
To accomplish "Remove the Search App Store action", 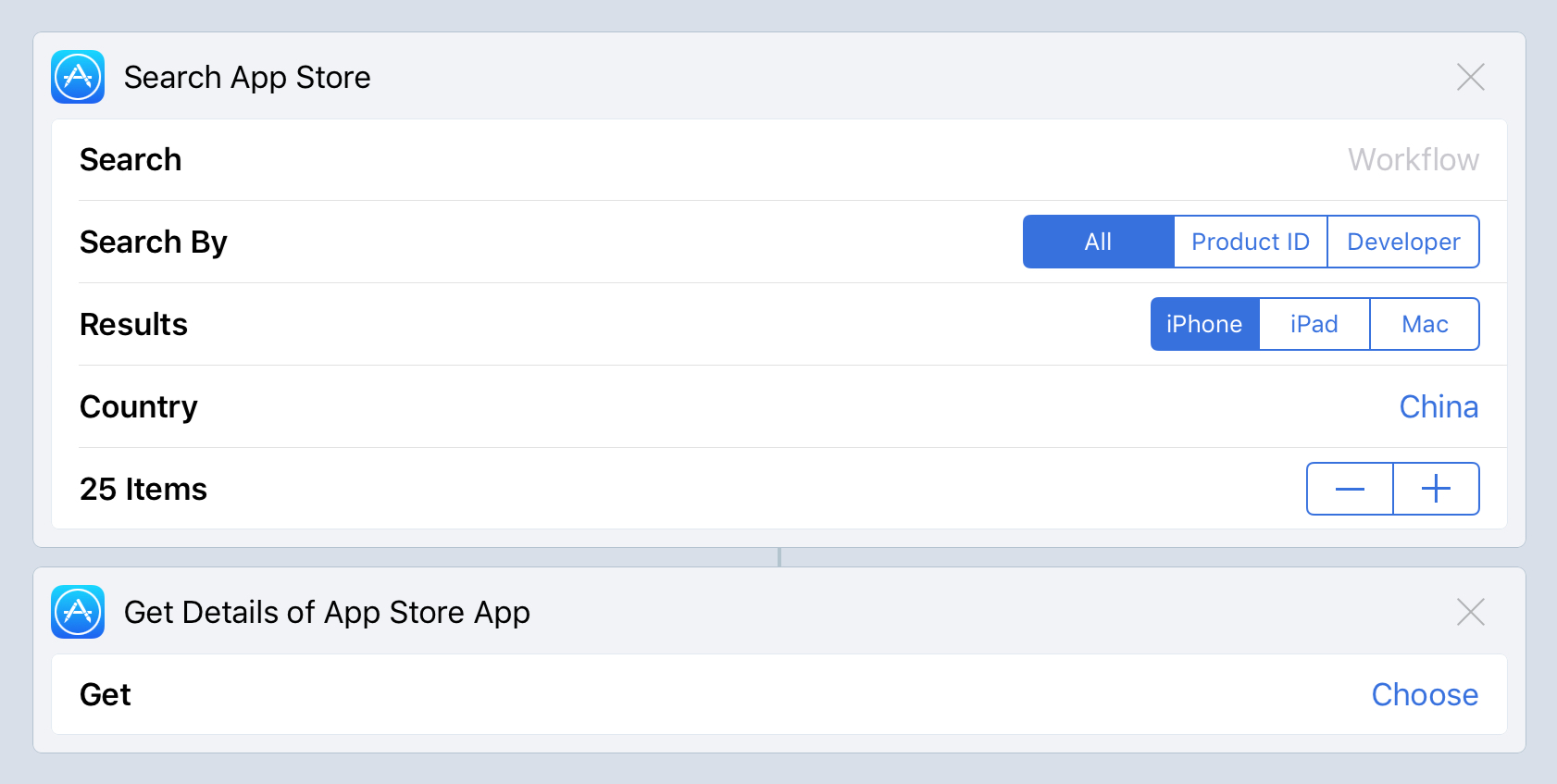I will [x=1470, y=77].
